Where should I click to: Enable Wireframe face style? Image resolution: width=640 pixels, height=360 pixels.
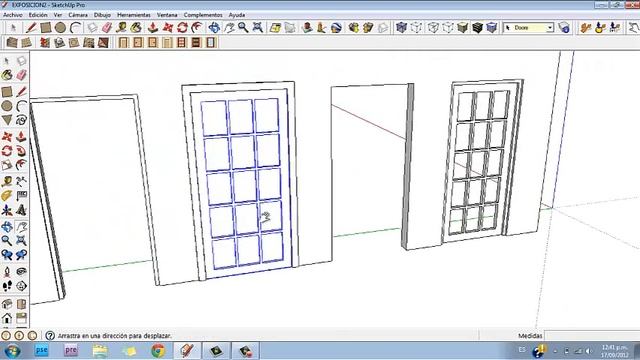(x=433, y=28)
